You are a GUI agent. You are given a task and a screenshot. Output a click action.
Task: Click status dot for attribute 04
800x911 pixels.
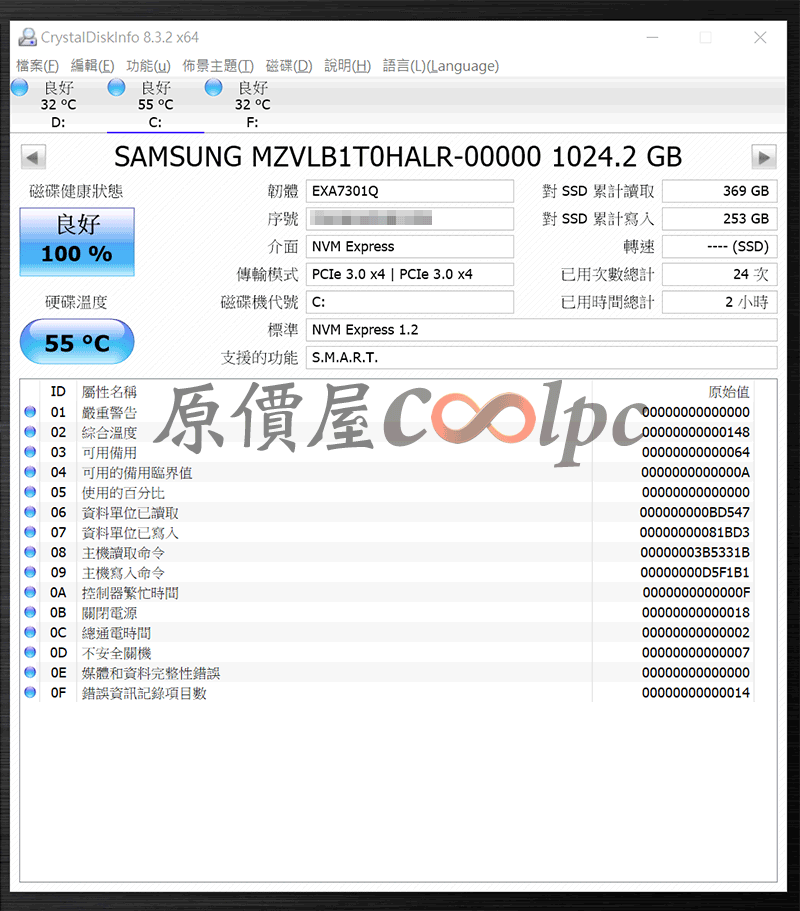click(x=30, y=472)
